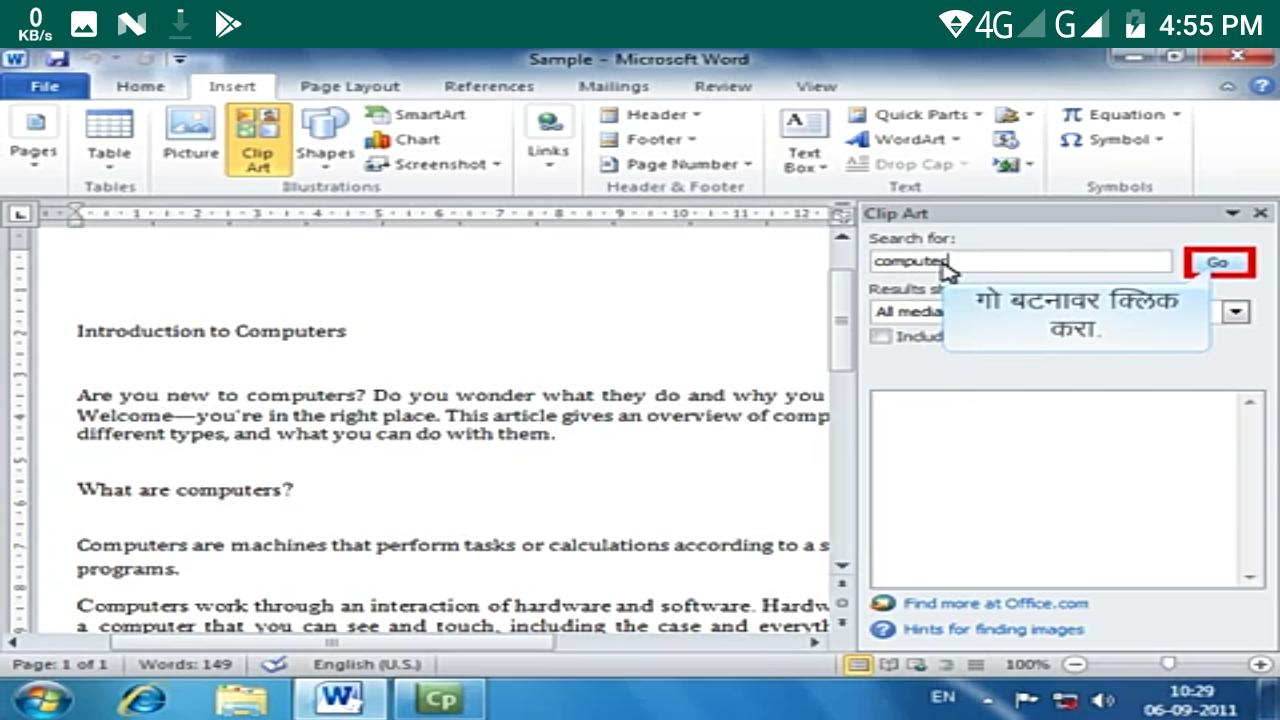Switch to the Page Layout tab
Image resolution: width=1280 pixels, height=720 pixels.
pyautogui.click(x=350, y=87)
